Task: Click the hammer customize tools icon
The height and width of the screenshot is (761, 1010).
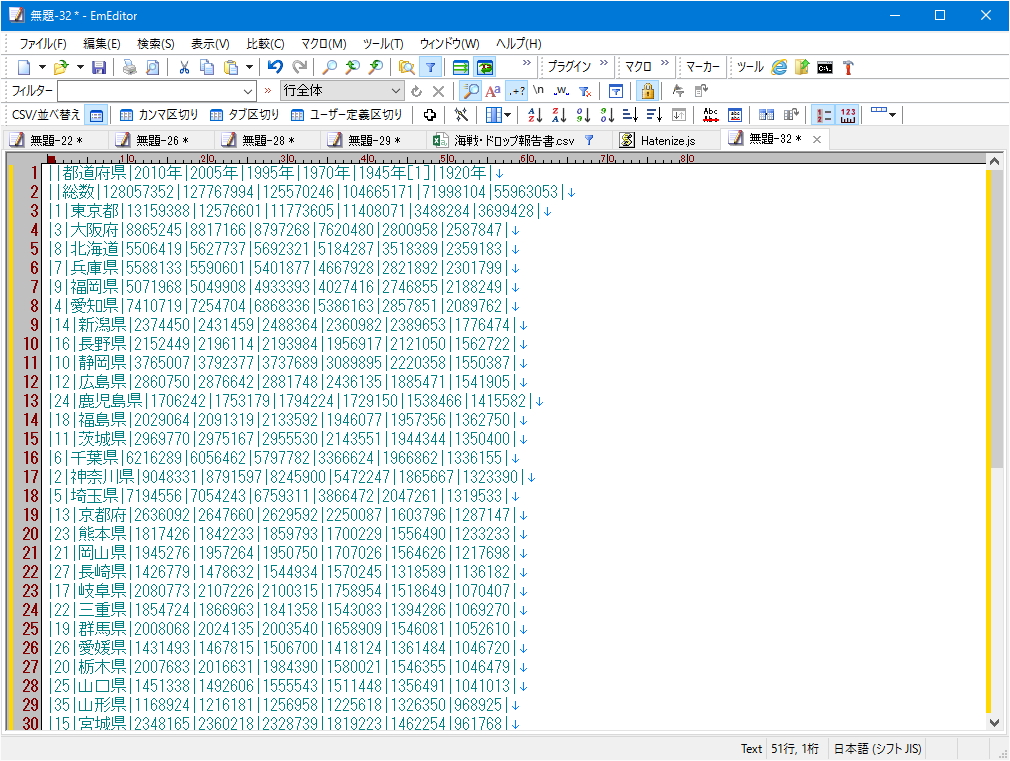Action: tap(848, 67)
